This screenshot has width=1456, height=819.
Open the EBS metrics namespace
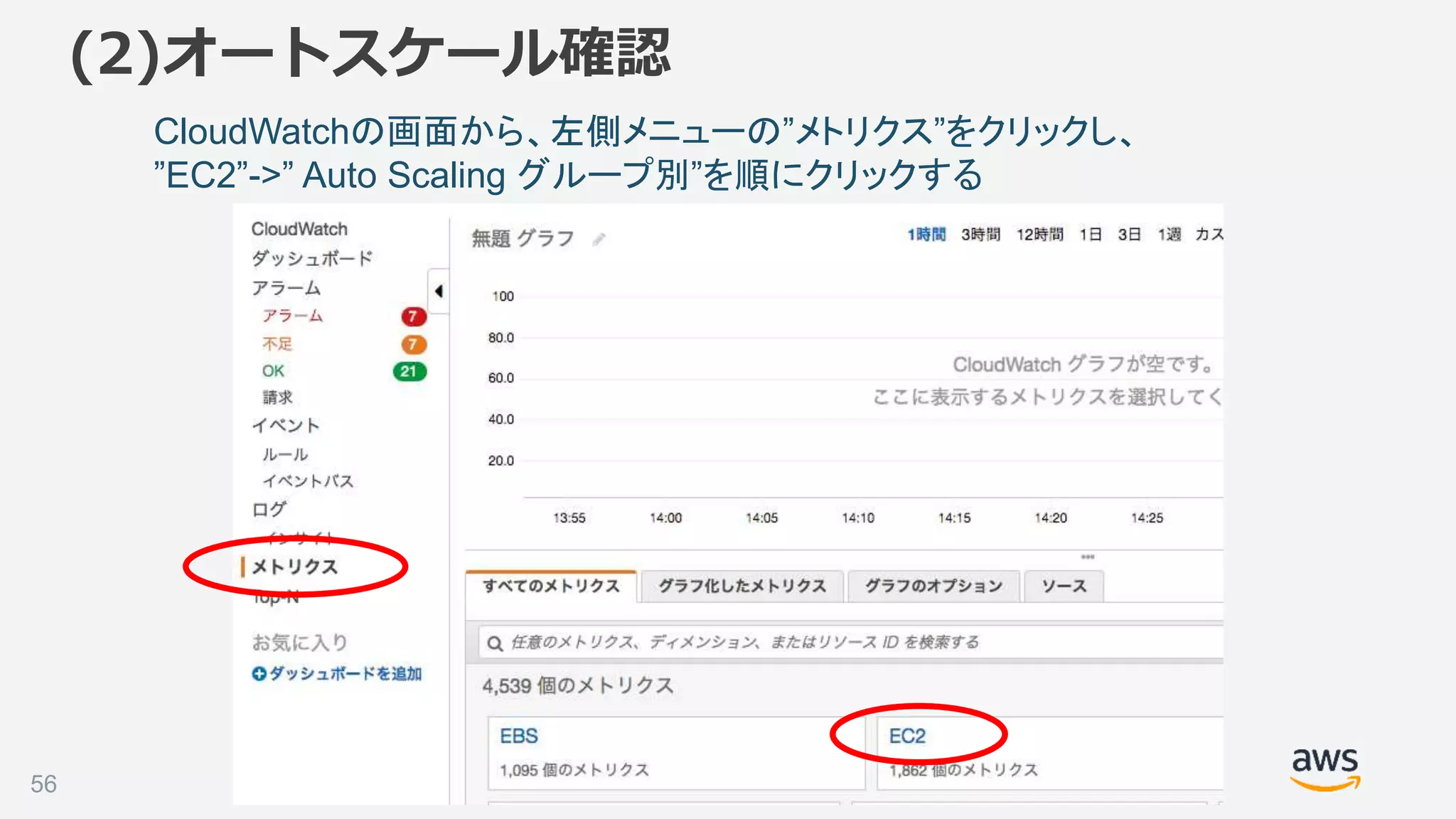(519, 736)
